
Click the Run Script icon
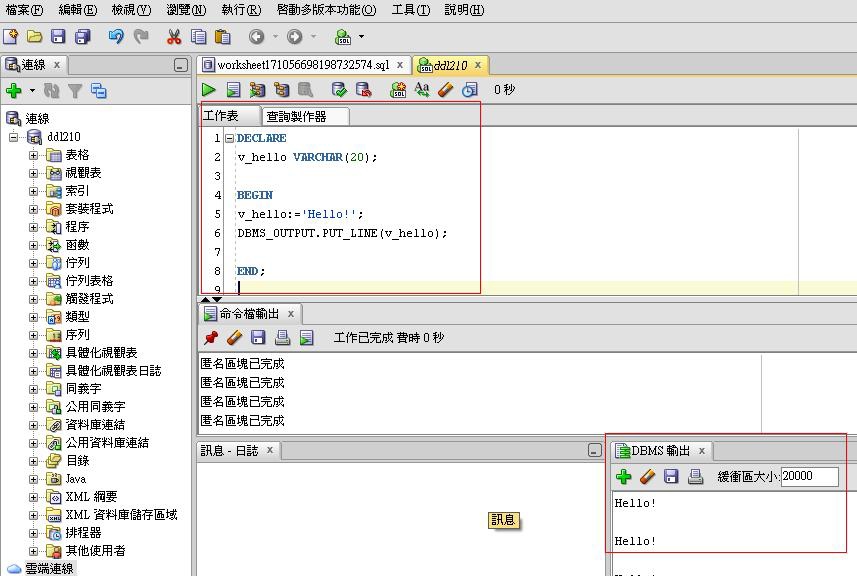234,90
